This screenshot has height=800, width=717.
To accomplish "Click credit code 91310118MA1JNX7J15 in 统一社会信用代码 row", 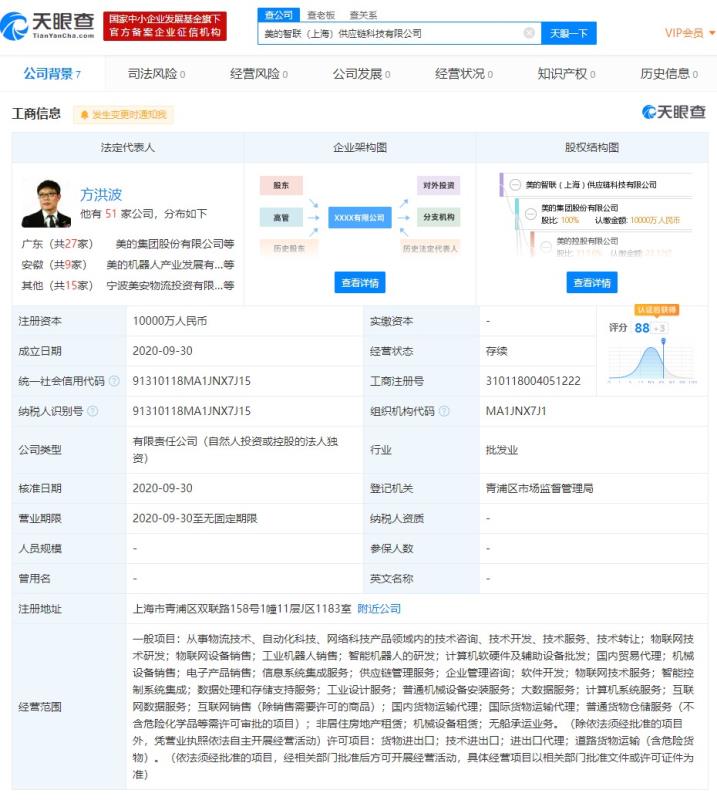I will 191,381.
